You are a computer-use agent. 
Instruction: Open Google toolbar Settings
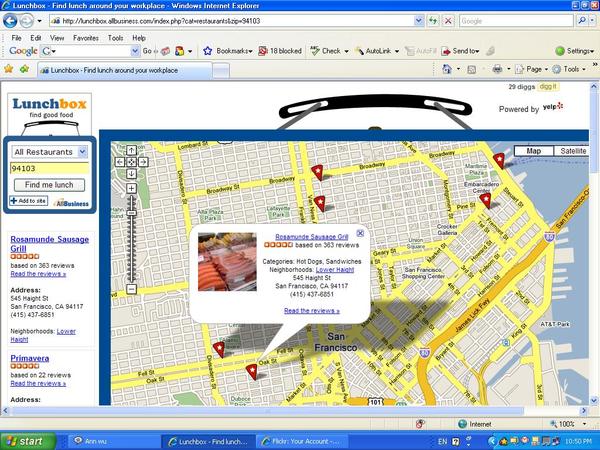pos(575,51)
